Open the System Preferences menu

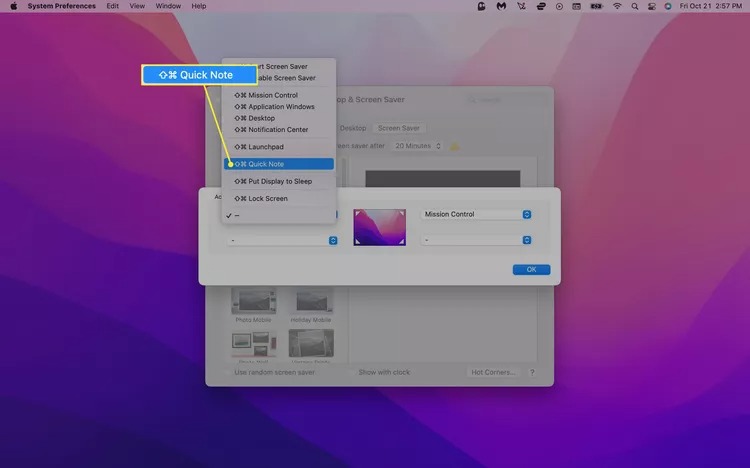(61, 6)
